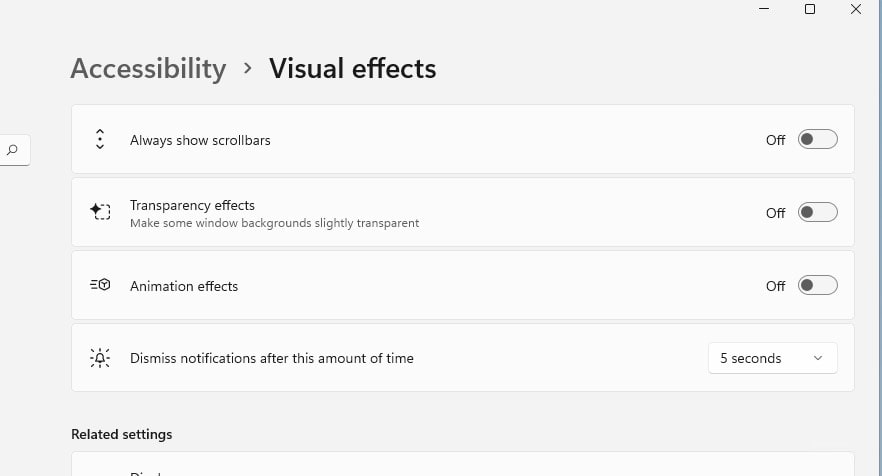This screenshot has height=476, width=882.
Task: Maximize the Settings window
Action: (x=810, y=9)
